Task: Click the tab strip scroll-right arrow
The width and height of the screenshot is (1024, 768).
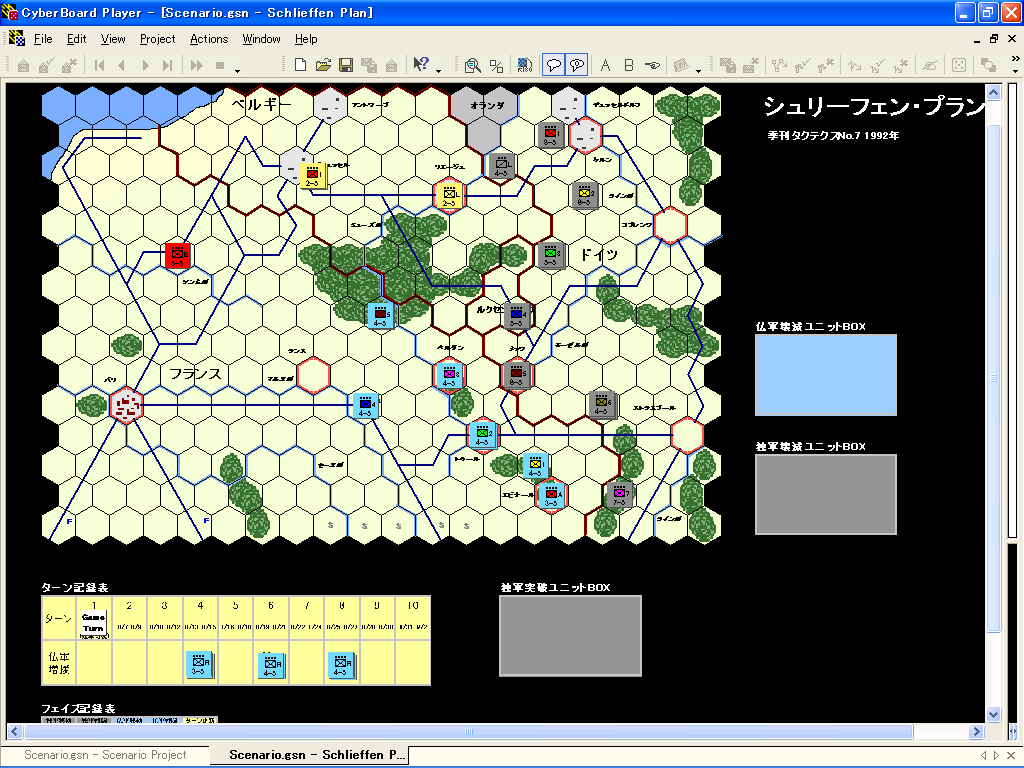Action: click(x=997, y=756)
